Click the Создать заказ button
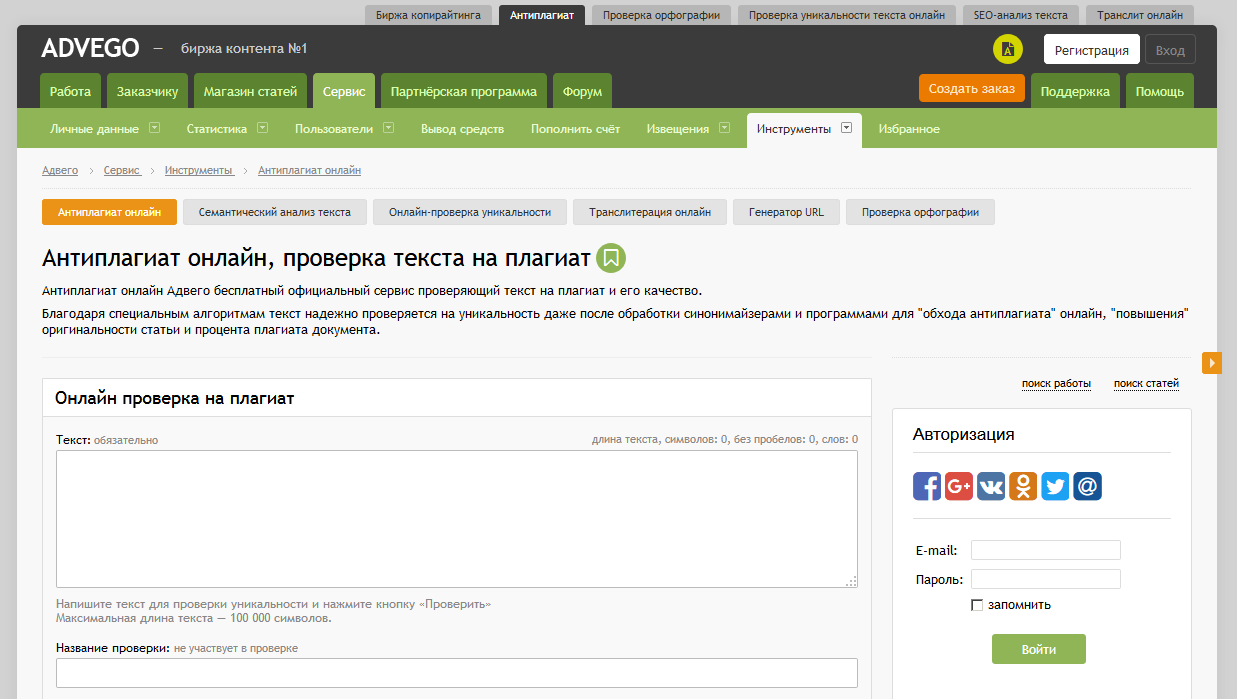The width and height of the screenshot is (1237, 699). click(971, 88)
